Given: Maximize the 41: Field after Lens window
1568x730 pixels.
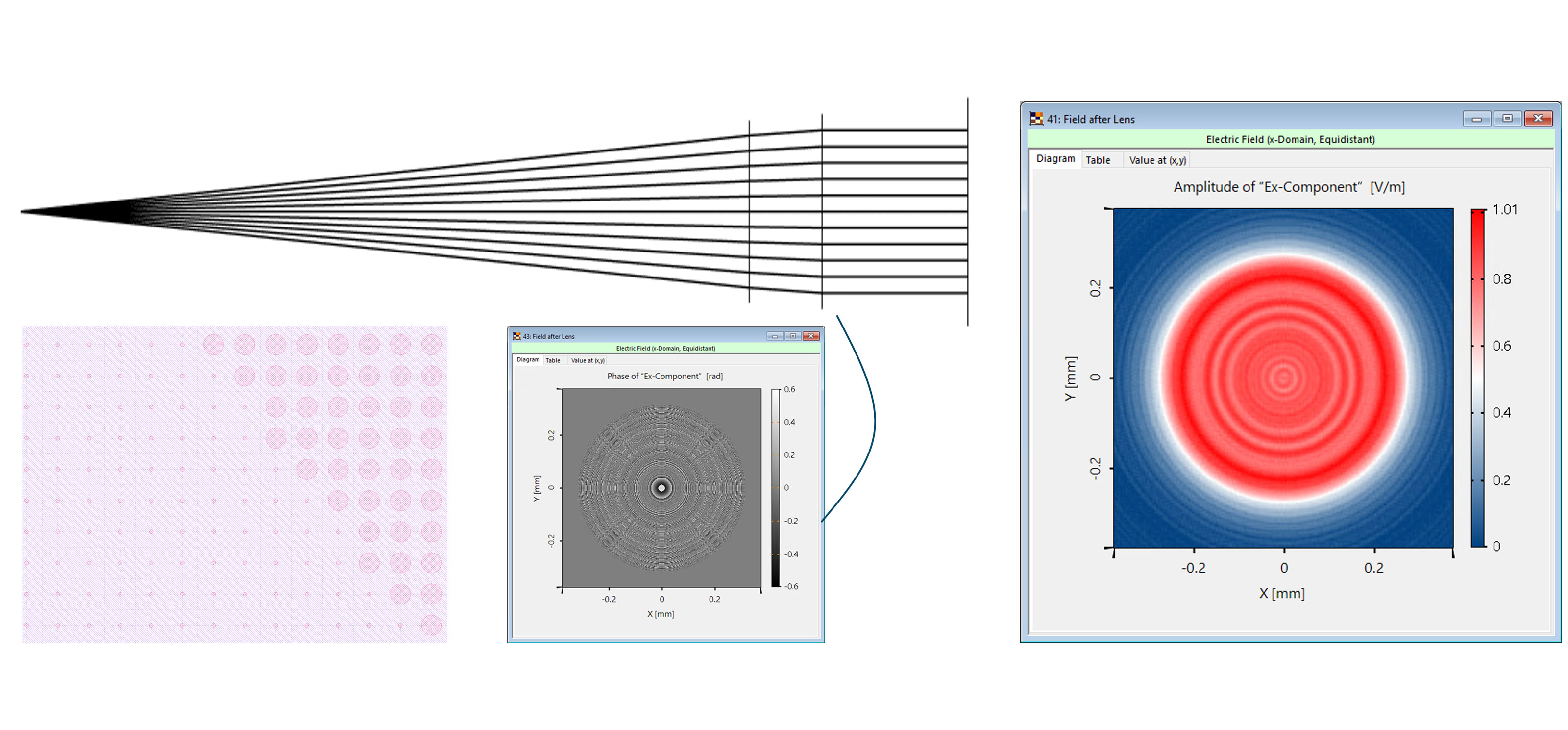Looking at the screenshot, I should tap(1507, 119).
